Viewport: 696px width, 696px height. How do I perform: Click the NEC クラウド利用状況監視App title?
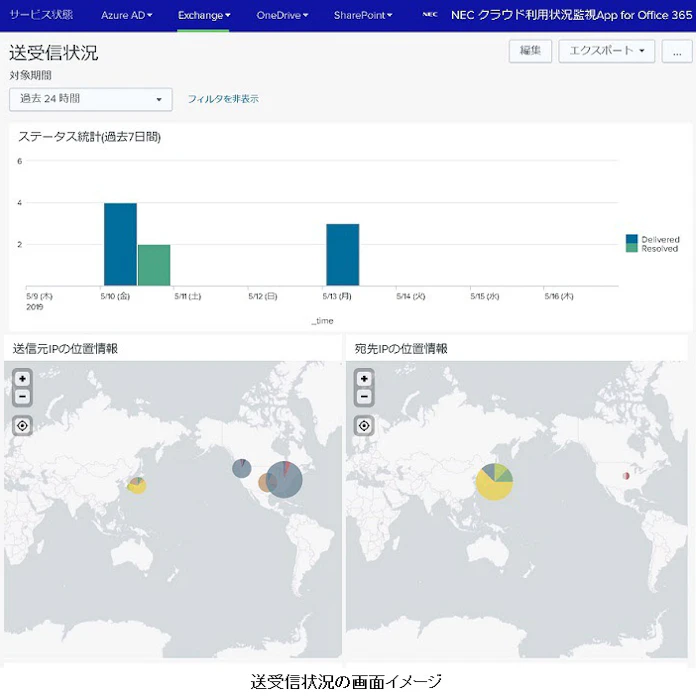571,15
